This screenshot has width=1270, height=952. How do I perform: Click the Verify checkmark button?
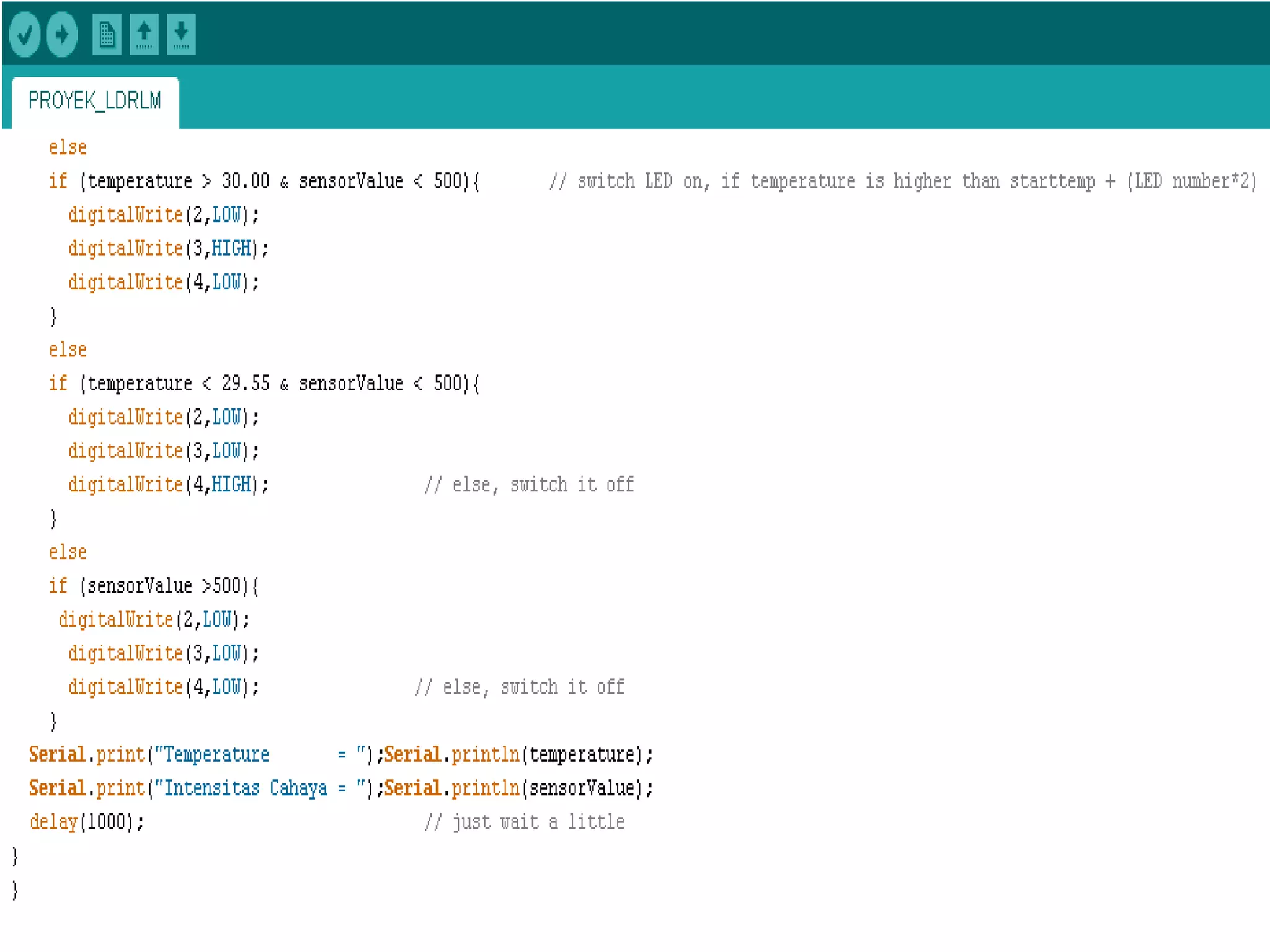click(x=25, y=34)
